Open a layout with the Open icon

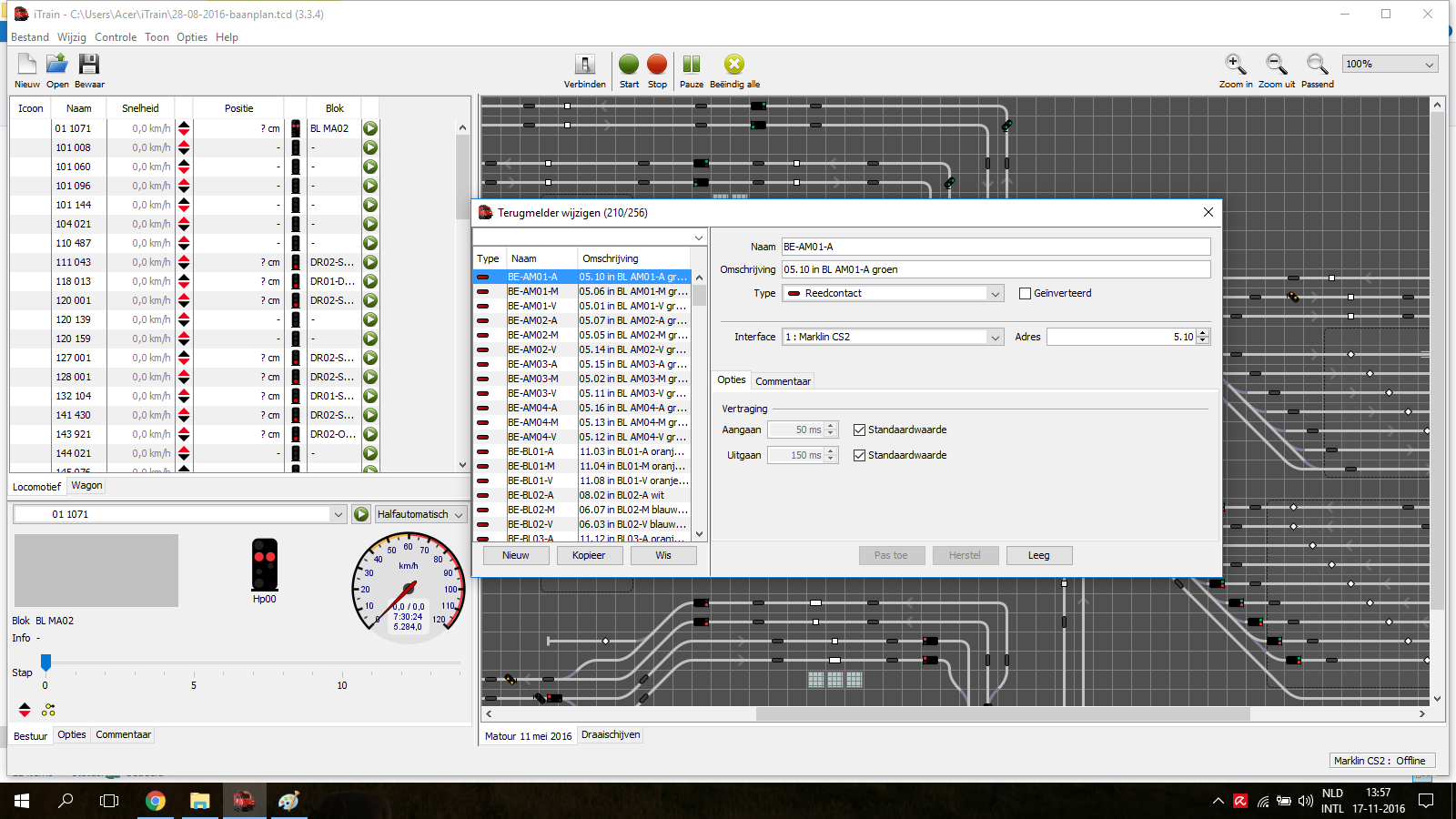(x=57, y=64)
